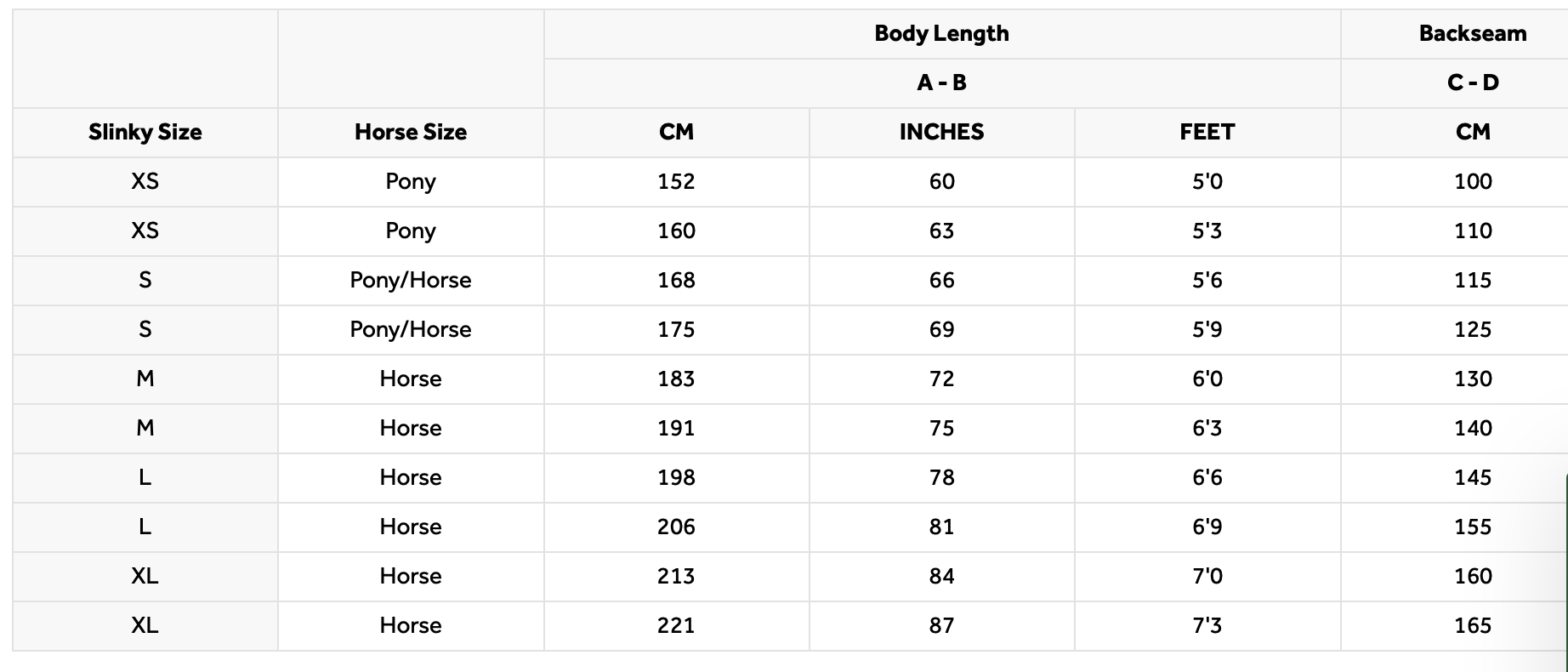Click the 84 inches cell
Screen dimensions: 1568x672
point(942,576)
